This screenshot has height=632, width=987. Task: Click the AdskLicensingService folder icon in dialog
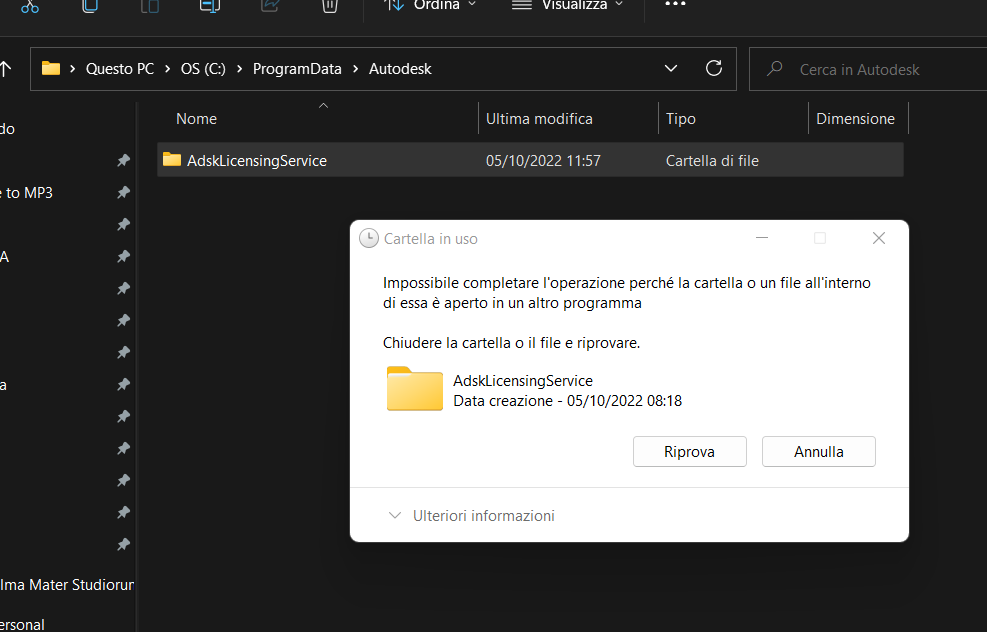[414, 389]
